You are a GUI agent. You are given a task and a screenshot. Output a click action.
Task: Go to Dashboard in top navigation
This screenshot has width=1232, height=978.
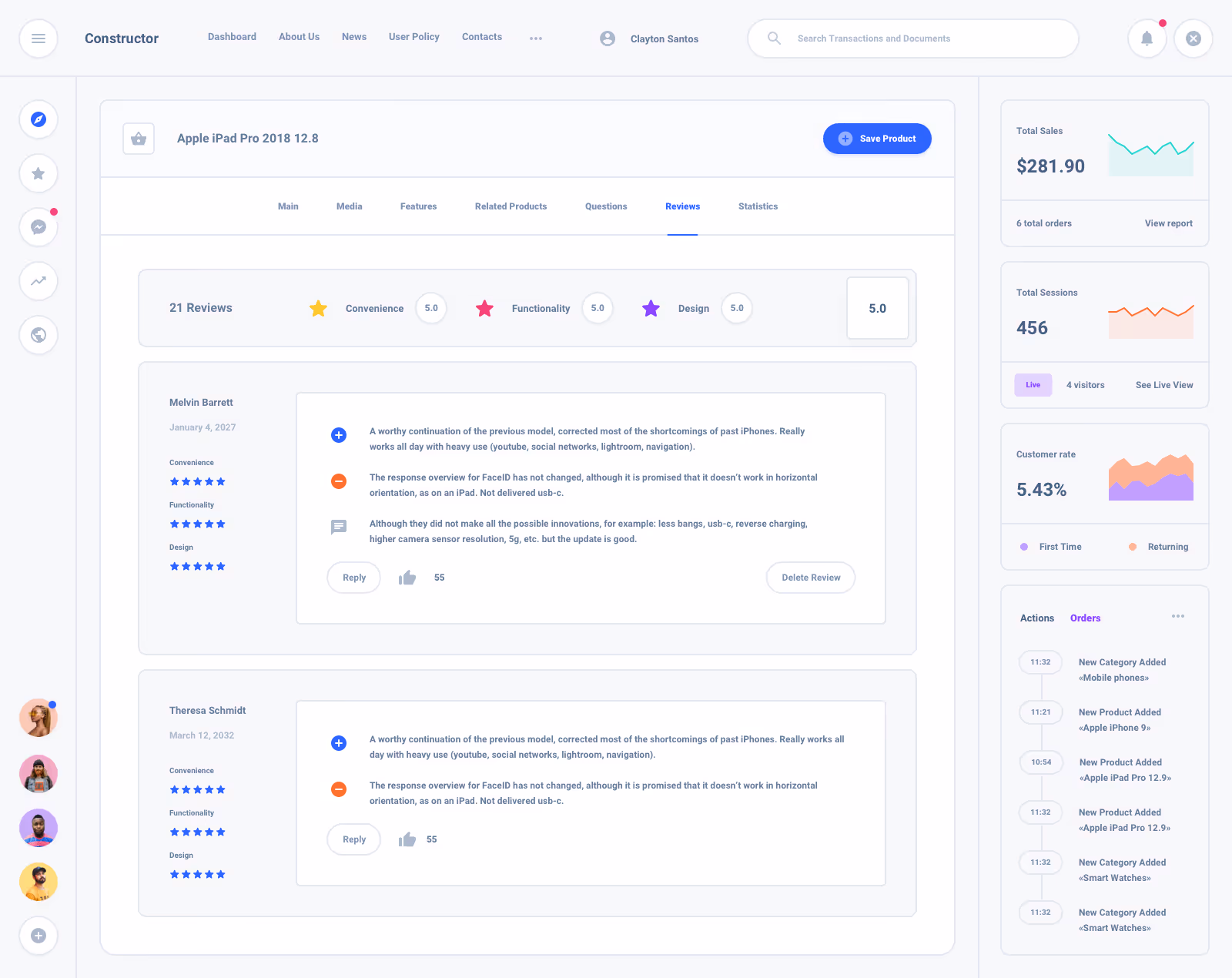coord(232,37)
